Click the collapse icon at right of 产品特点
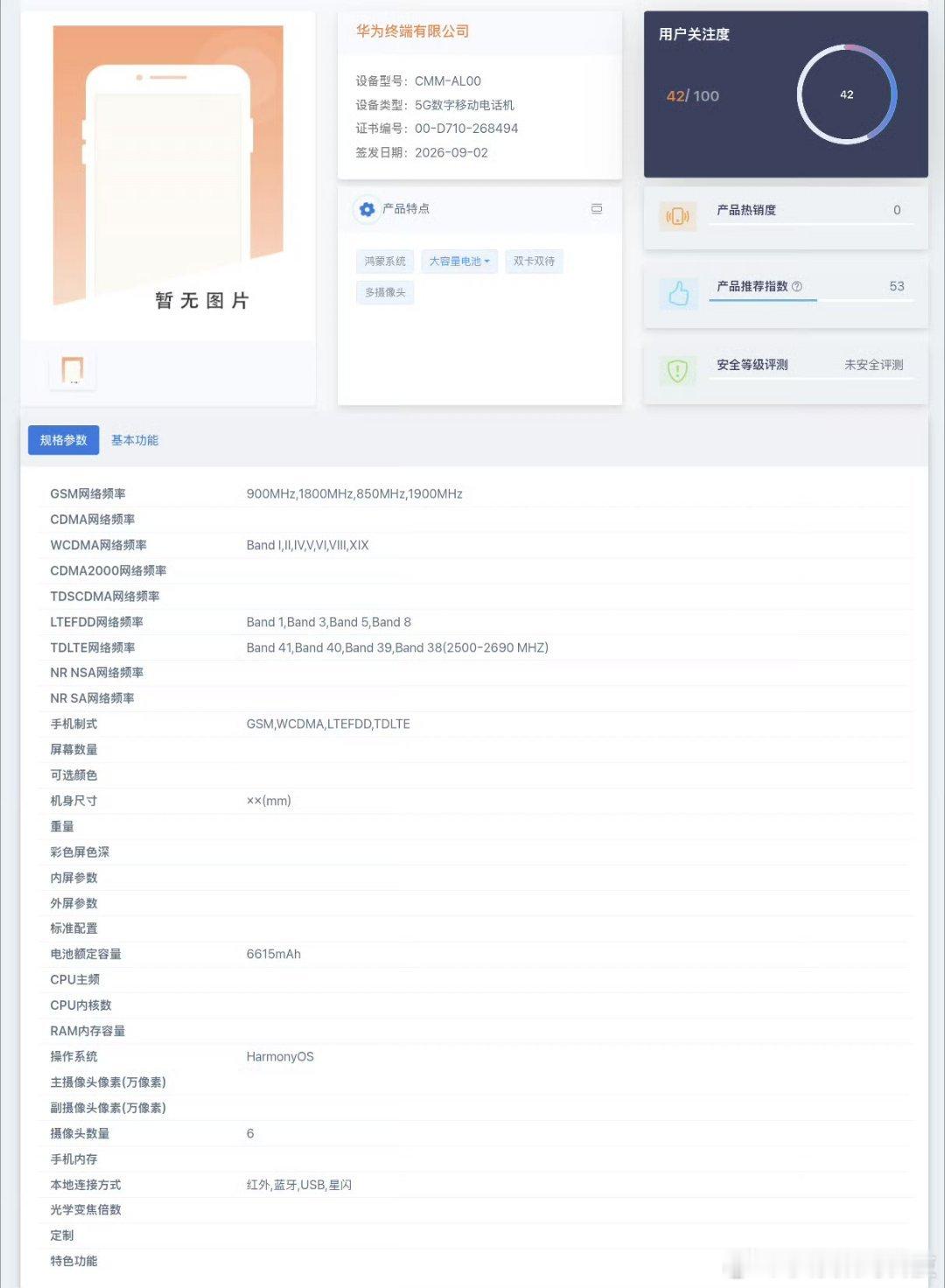 coord(597,209)
